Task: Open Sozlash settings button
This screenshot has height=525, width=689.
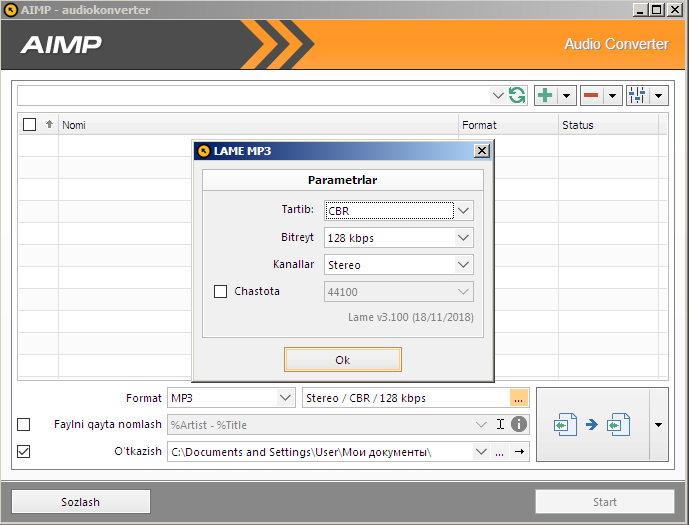Action: click(81, 502)
